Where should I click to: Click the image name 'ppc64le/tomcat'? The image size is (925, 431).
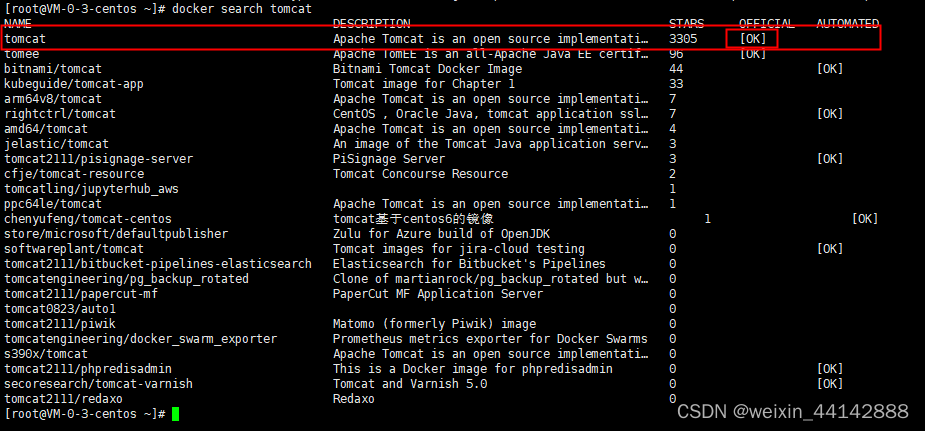pos(53,204)
